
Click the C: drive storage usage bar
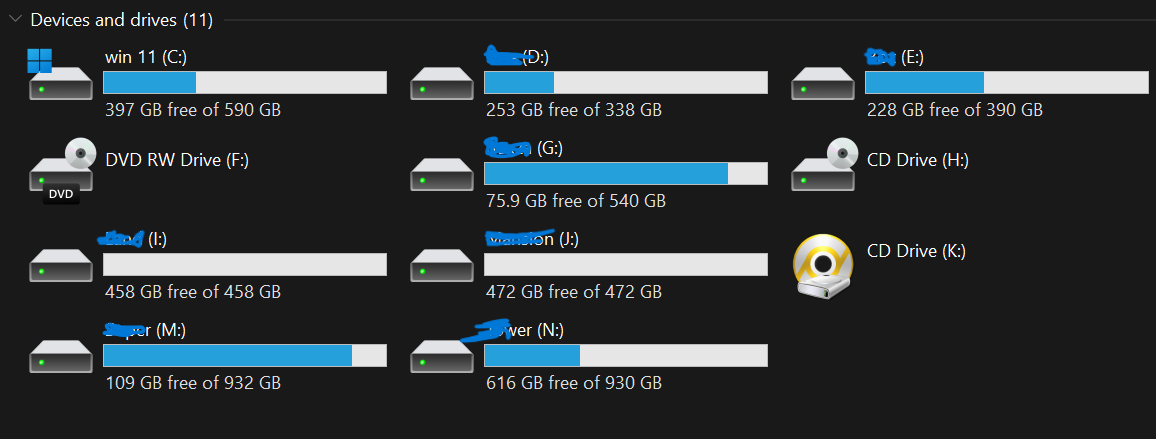tap(245, 83)
